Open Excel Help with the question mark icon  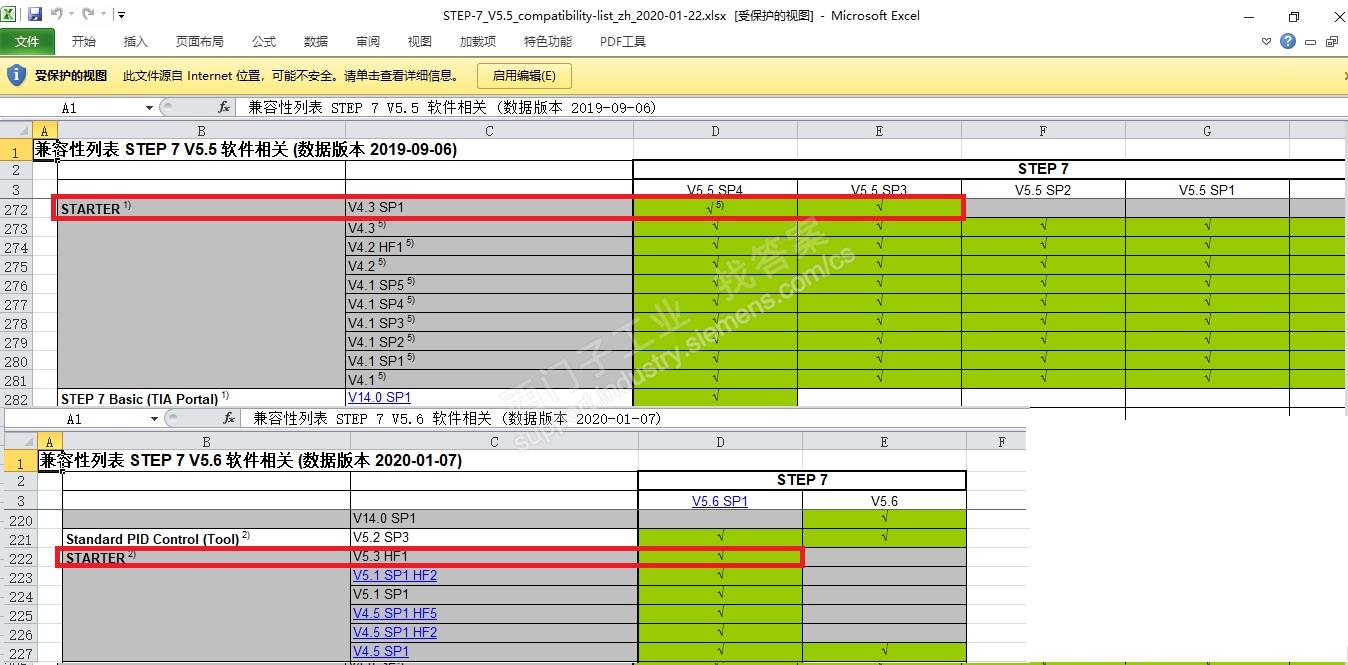1288,41
